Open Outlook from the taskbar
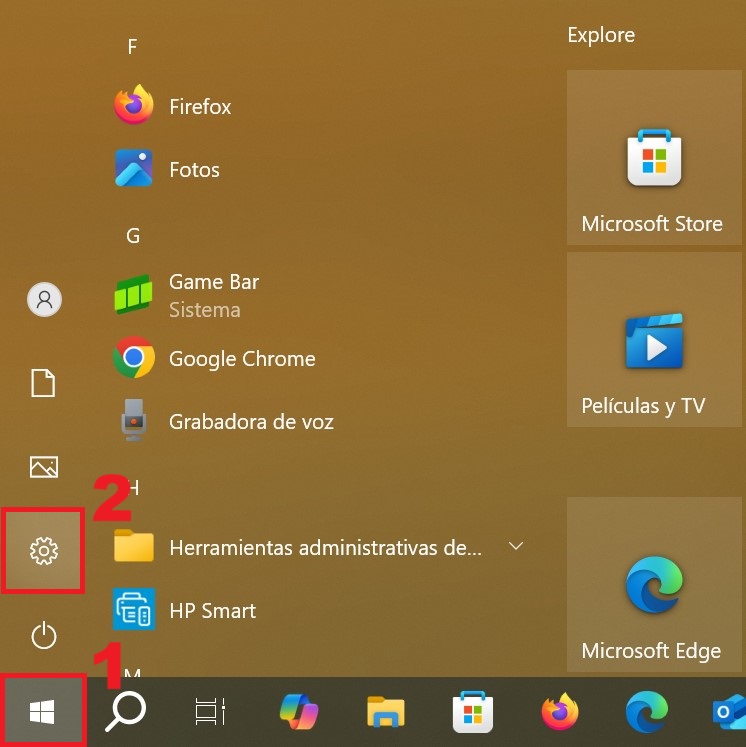Image resolution: width=746 pixels, height=747 pixels. pos(729,712)
